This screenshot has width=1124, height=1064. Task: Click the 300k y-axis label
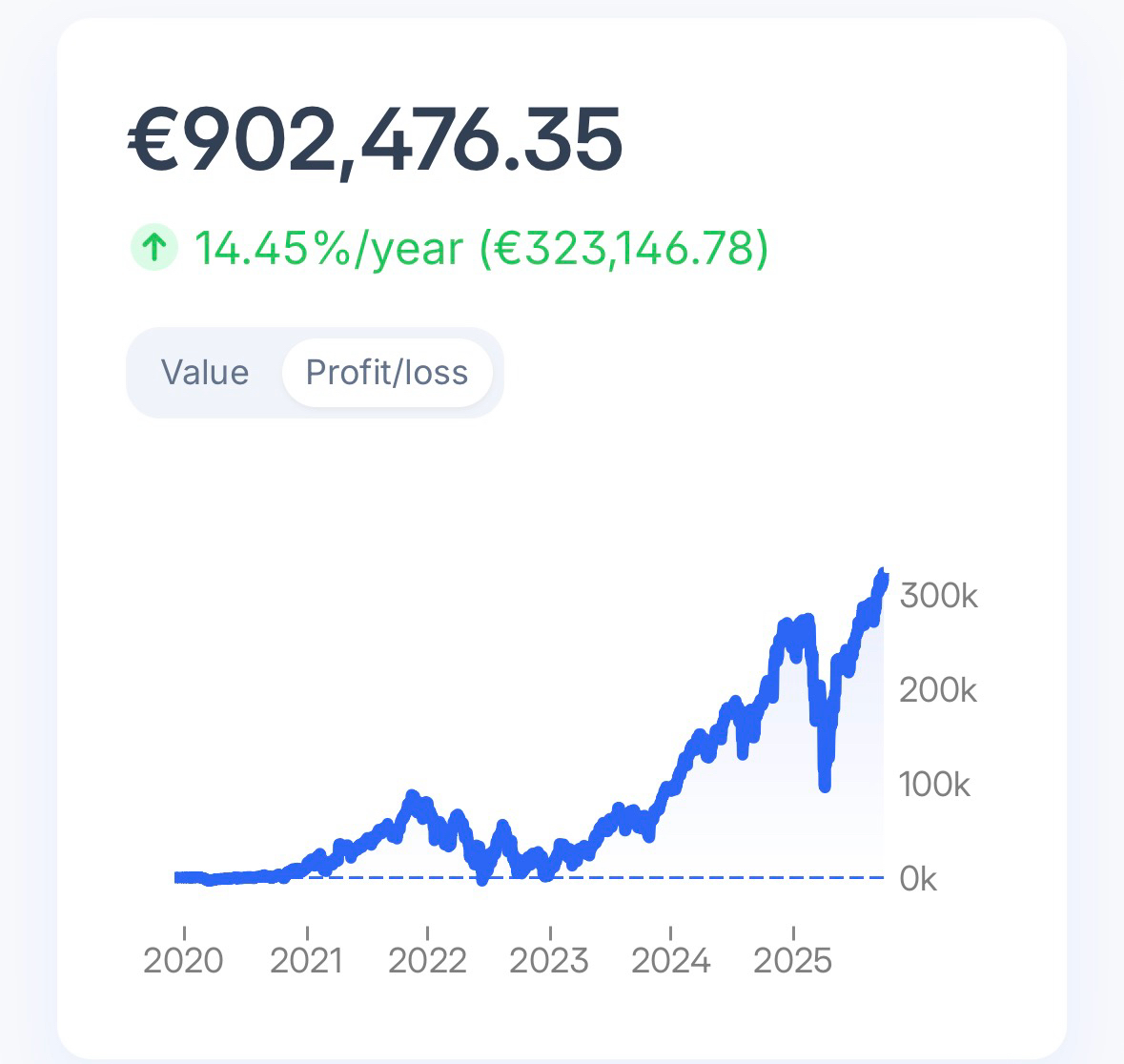pyautogui.click(x=939, y=596)
